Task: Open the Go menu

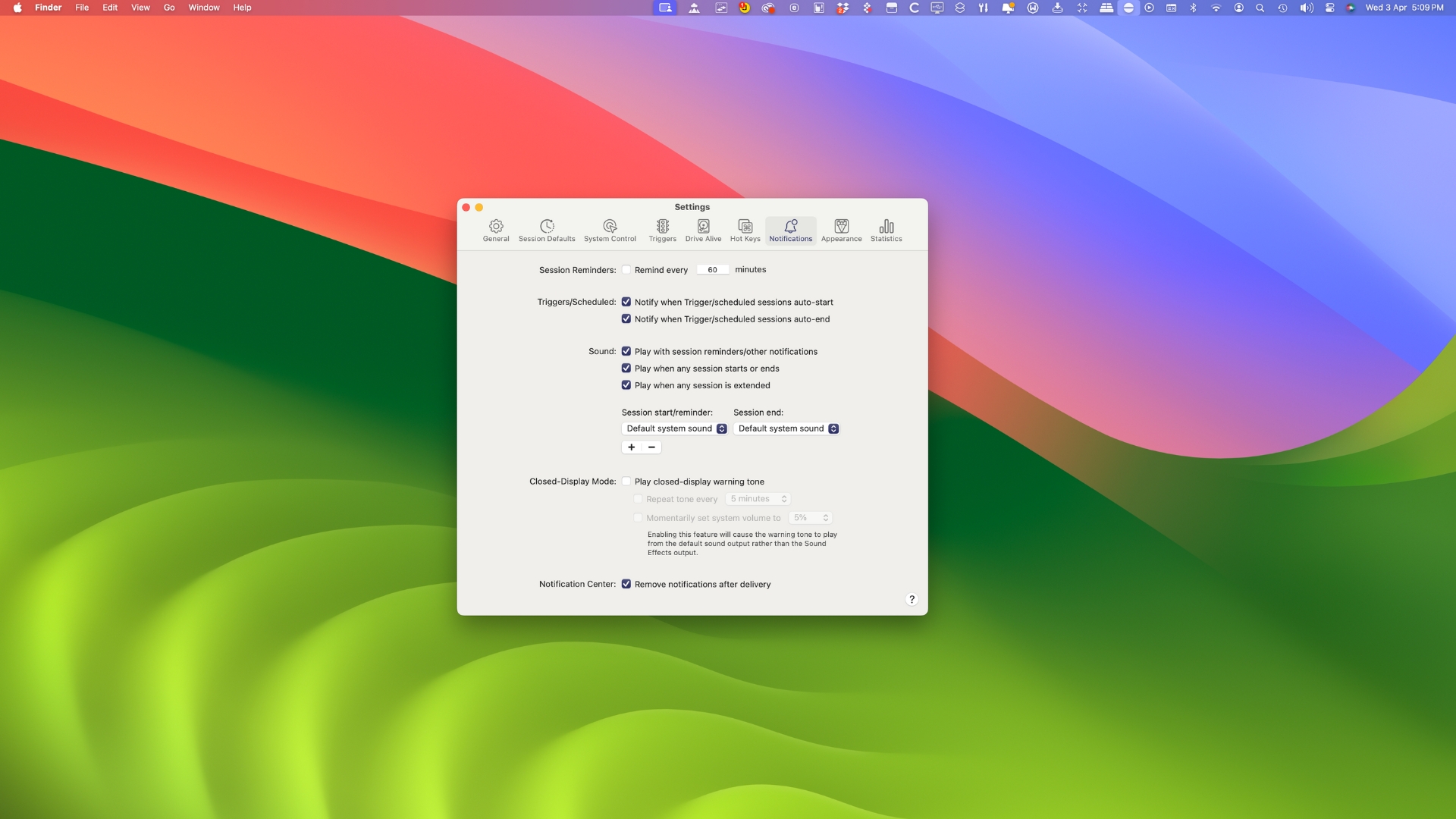Action: (169, 8)
